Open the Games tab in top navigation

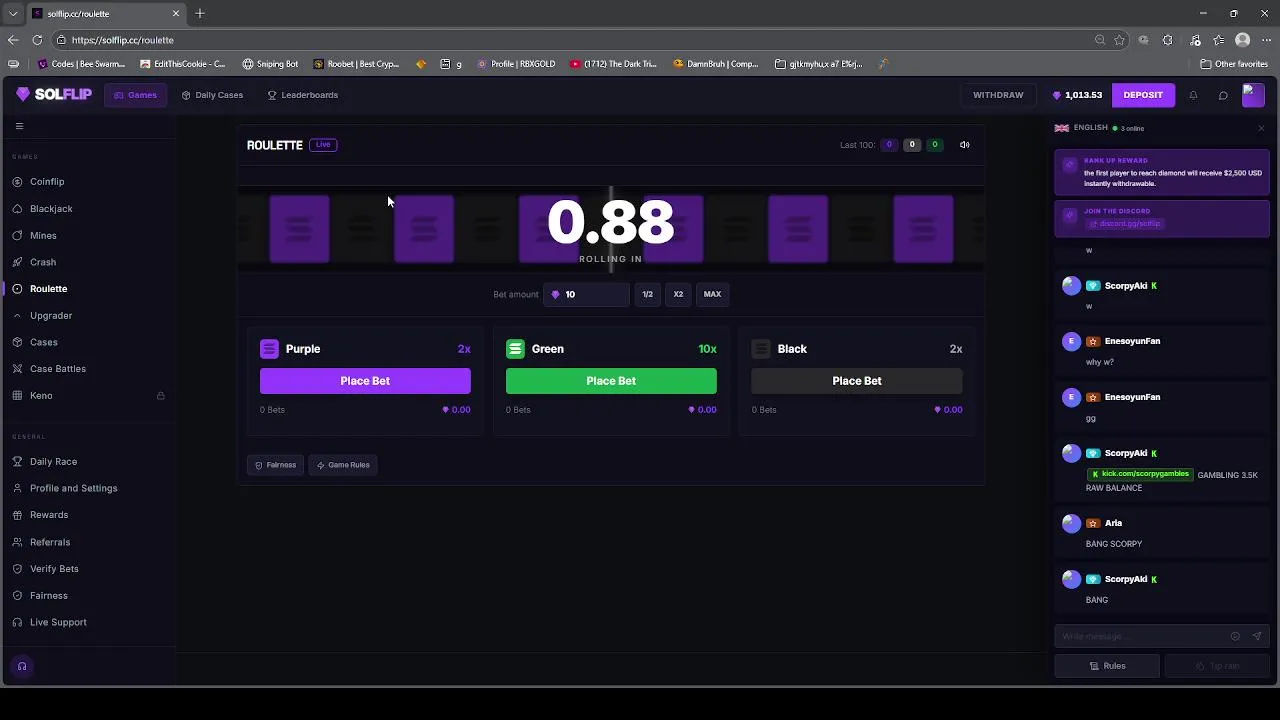point(135,95)
